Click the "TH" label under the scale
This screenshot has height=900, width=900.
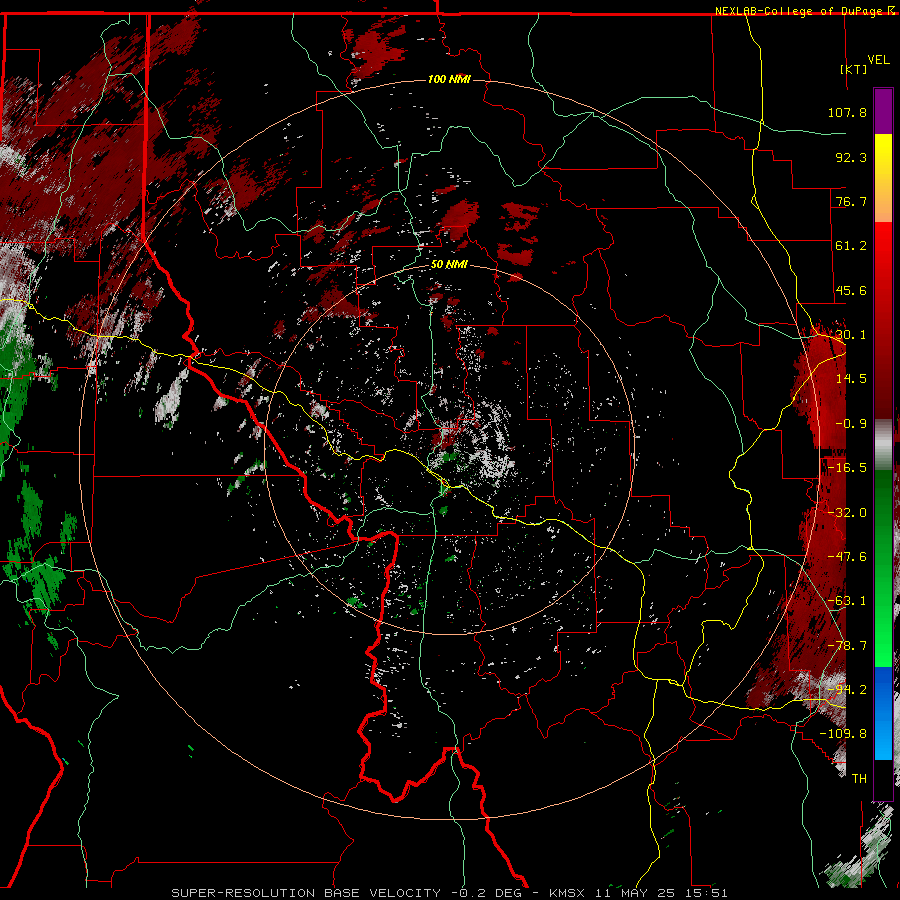[x=859, y=779]
